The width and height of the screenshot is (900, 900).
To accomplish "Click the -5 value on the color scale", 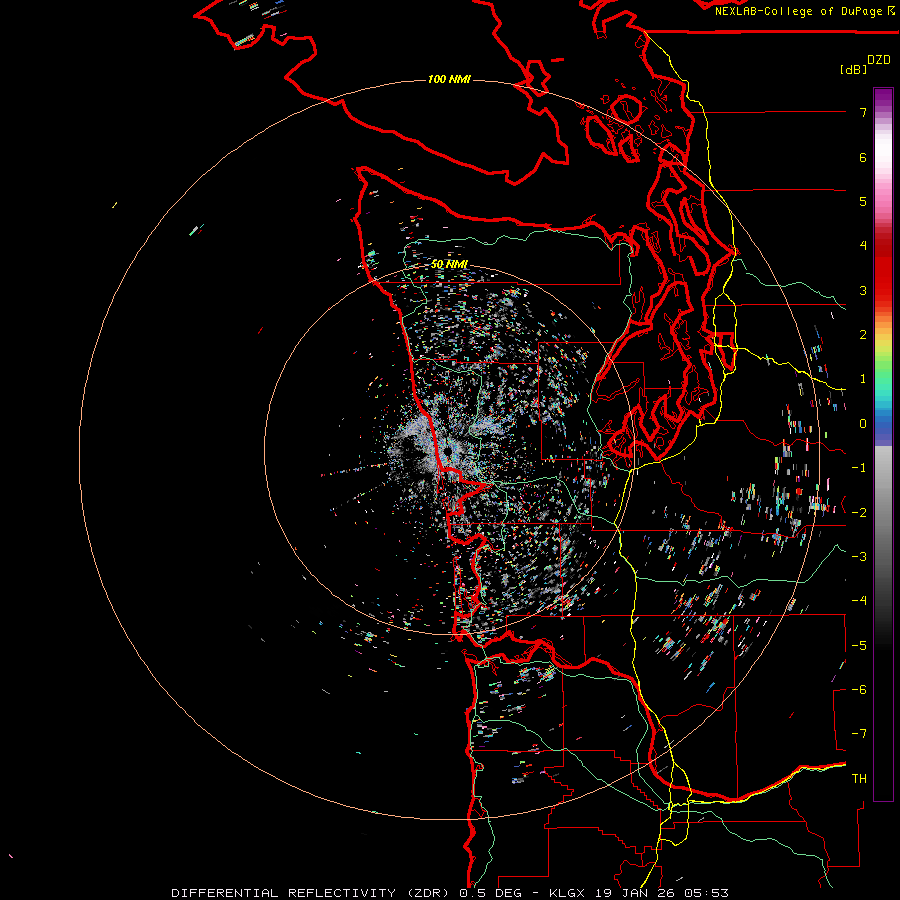I will coord(859,645).
